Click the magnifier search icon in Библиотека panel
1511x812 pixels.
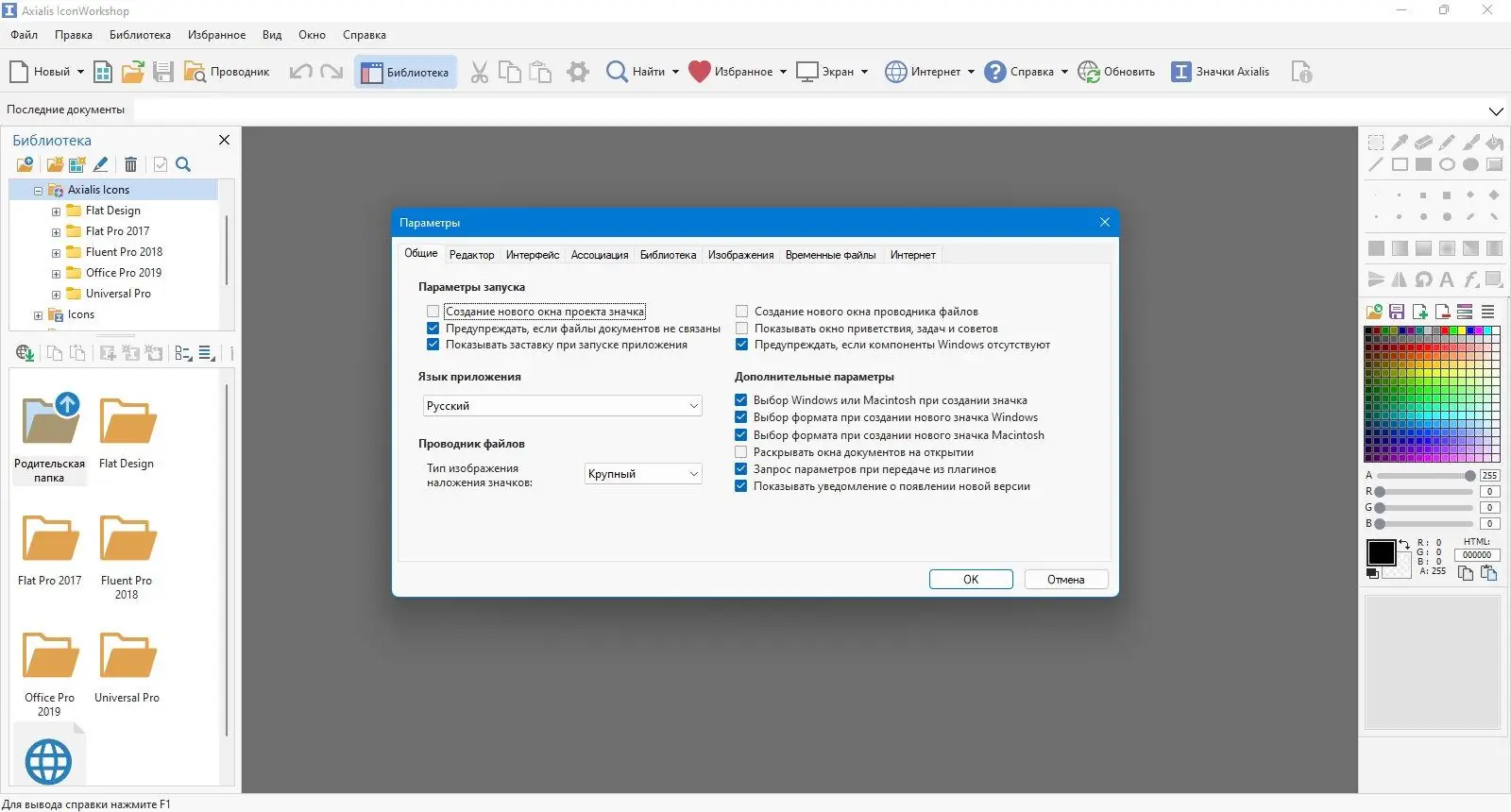[x=183, y=164]
